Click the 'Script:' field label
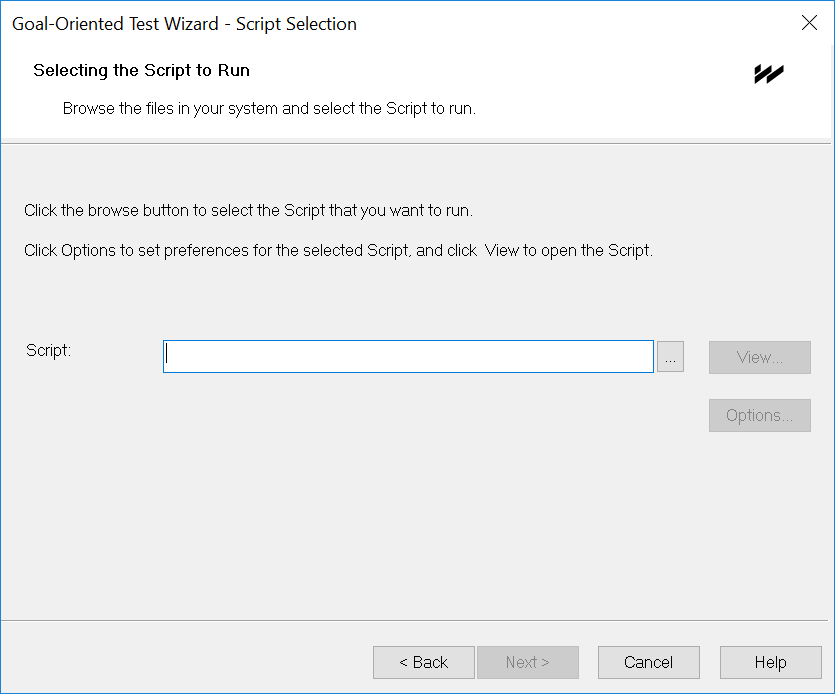 coord(48,350)
